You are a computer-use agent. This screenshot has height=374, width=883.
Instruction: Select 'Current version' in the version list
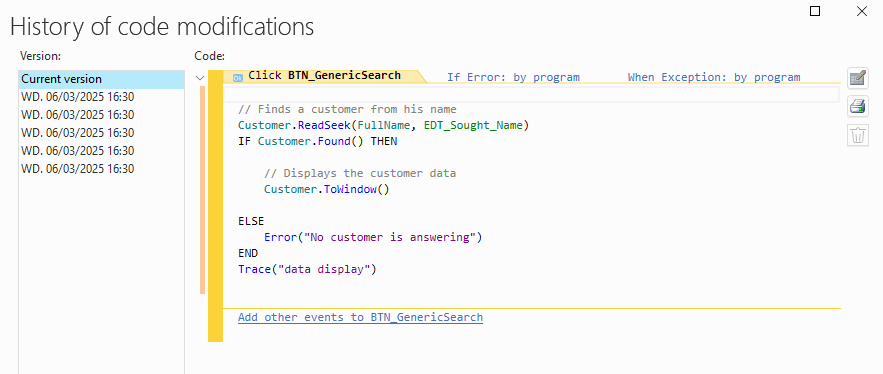point(101,79)
